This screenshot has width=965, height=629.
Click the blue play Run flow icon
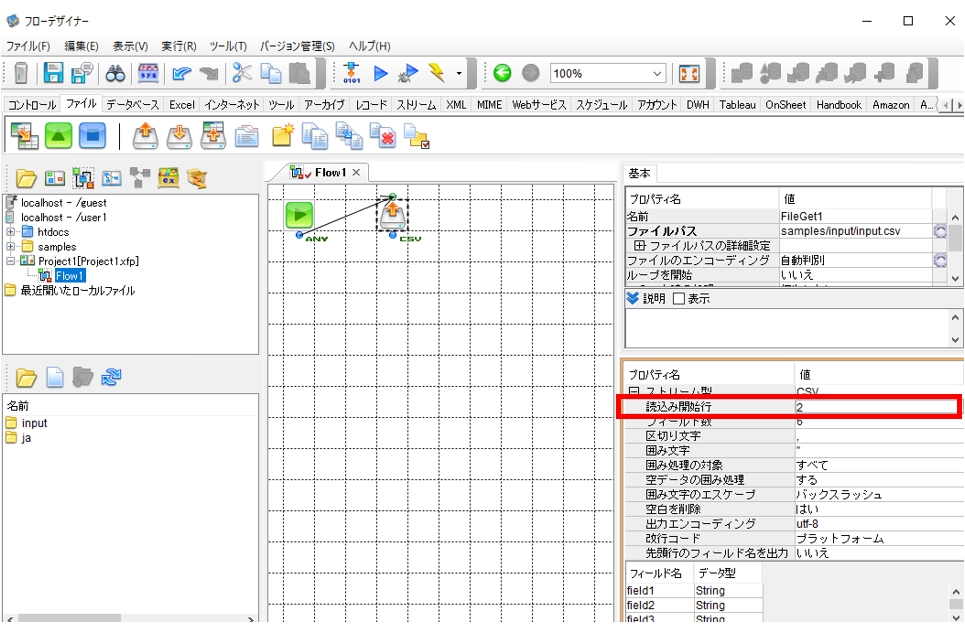point(381,74)
